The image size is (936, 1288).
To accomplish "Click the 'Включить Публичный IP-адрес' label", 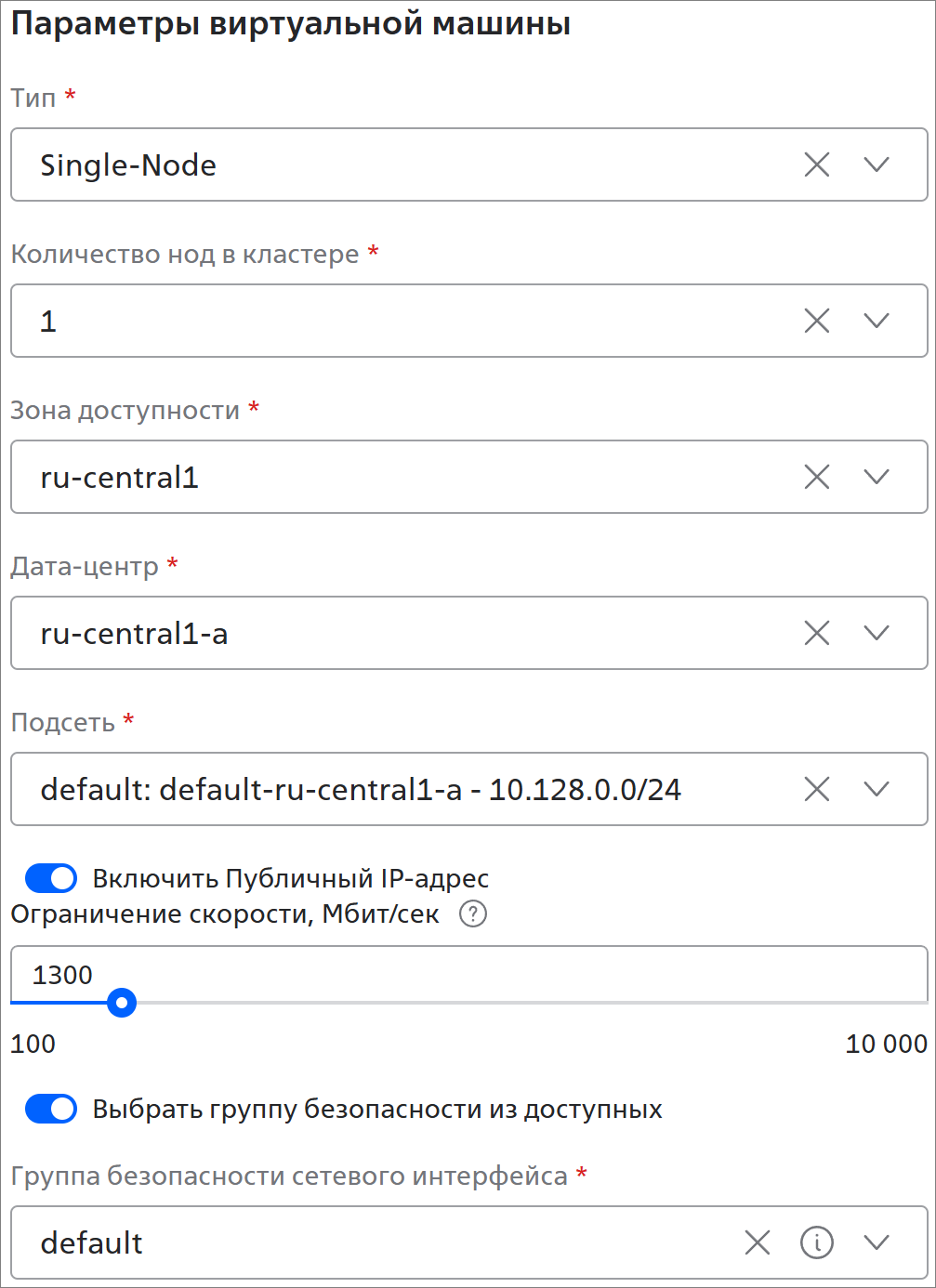I will click(290, 878).
